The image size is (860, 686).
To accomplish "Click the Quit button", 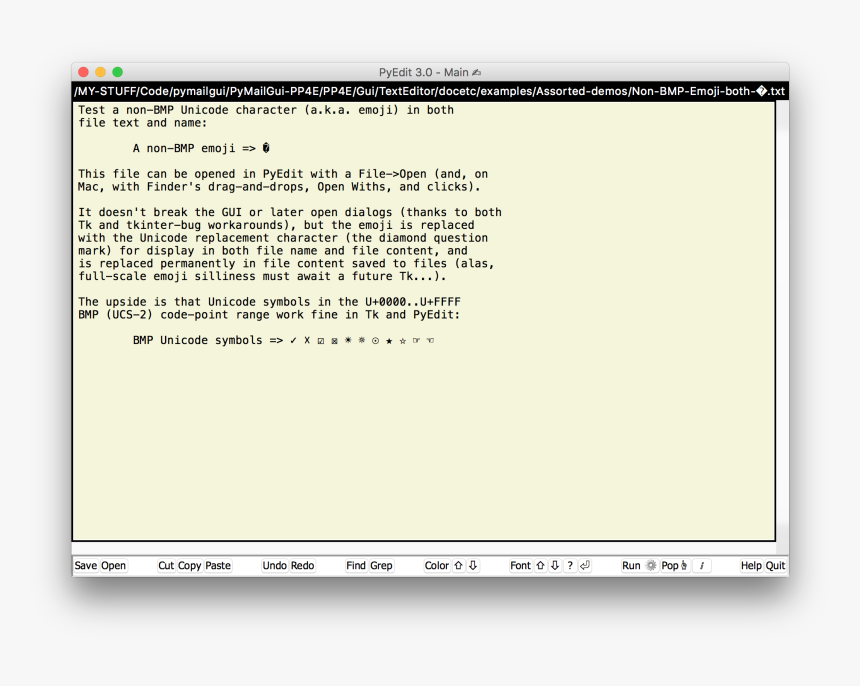I will click(776, 565).
